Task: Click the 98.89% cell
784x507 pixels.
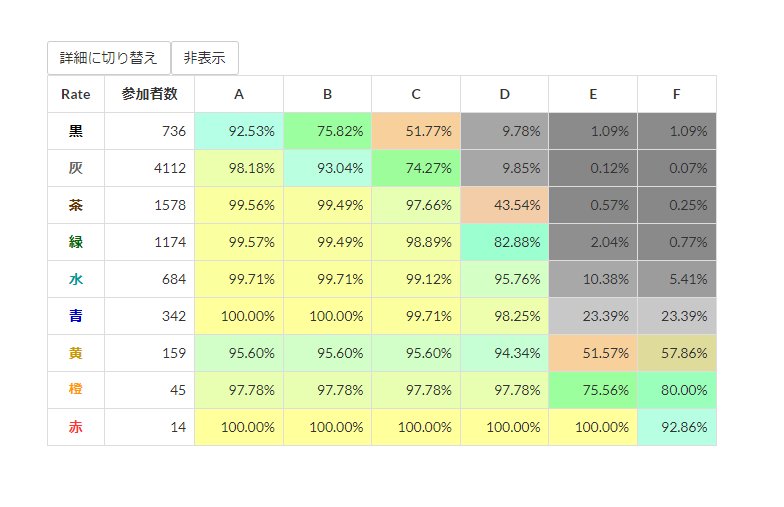Action: click(416, 242)
